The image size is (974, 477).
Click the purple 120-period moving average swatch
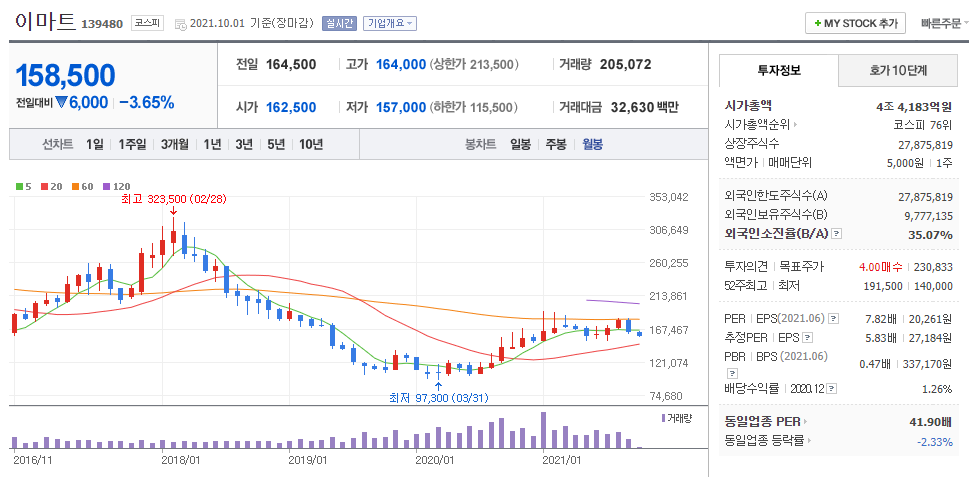pos(106,186)
